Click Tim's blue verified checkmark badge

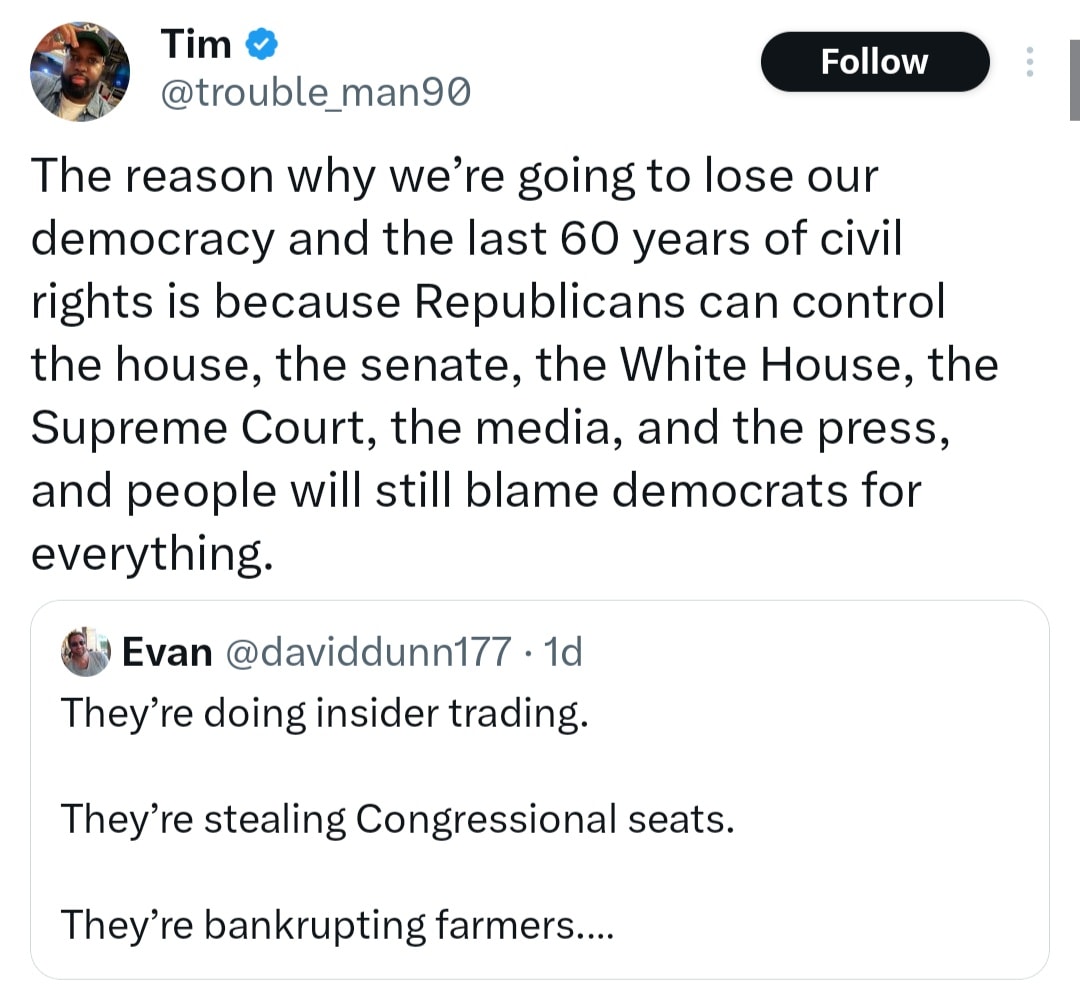(x=260, y=43)
